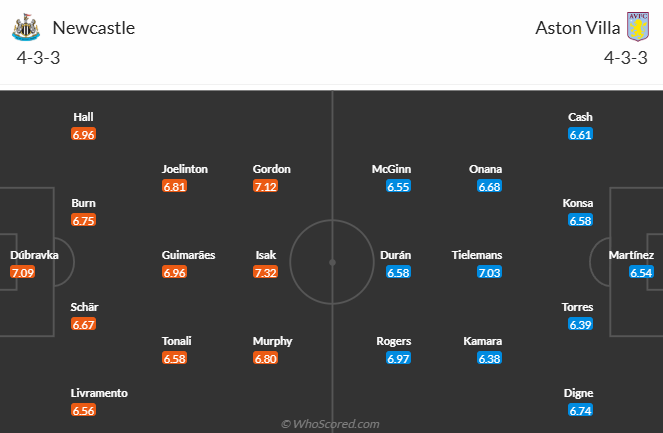
Task: Click Durán's 6.58 rating badge
Action: point(397,272)
